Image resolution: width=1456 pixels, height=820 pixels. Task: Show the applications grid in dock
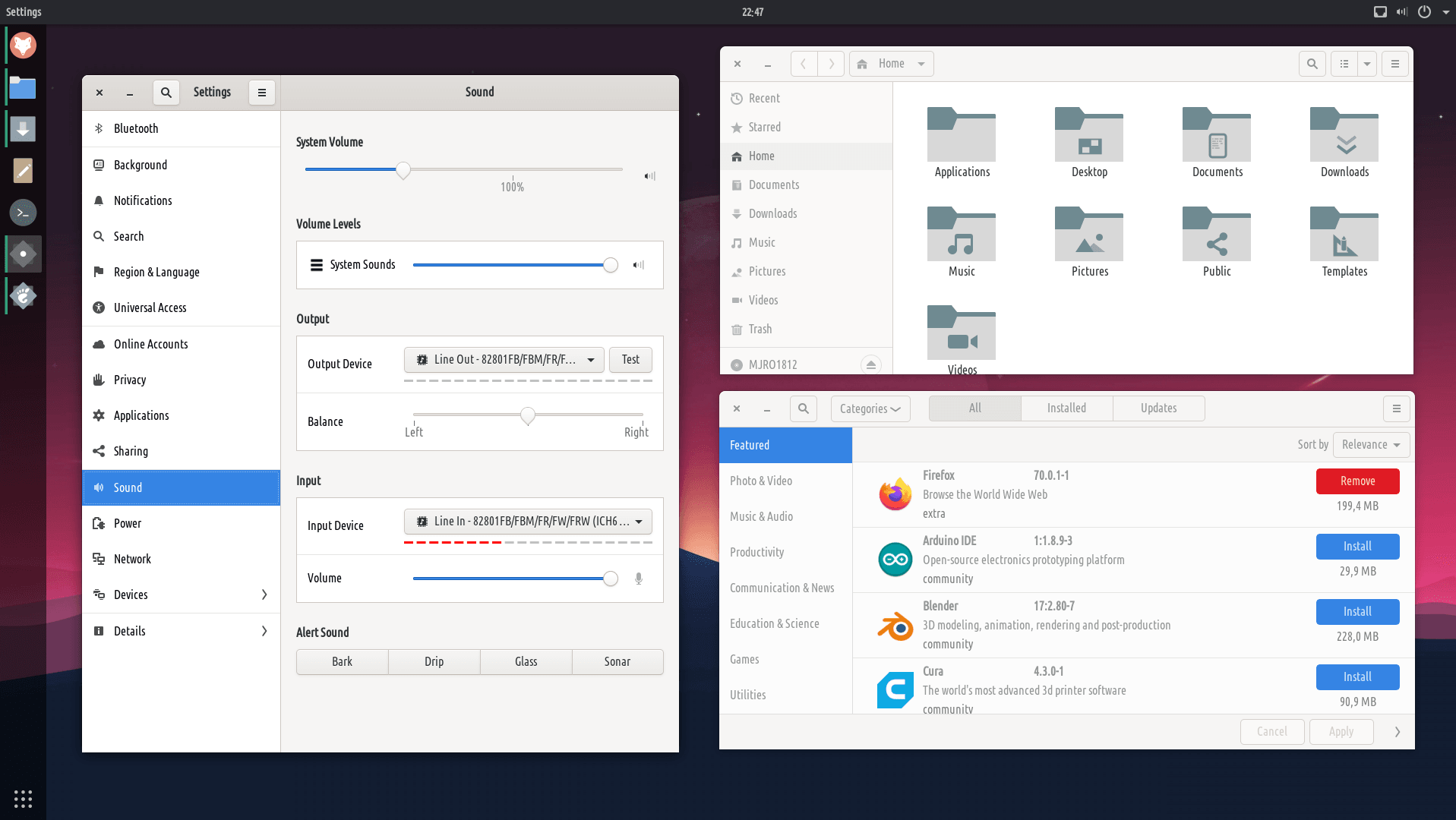click(x=23, y=799)
